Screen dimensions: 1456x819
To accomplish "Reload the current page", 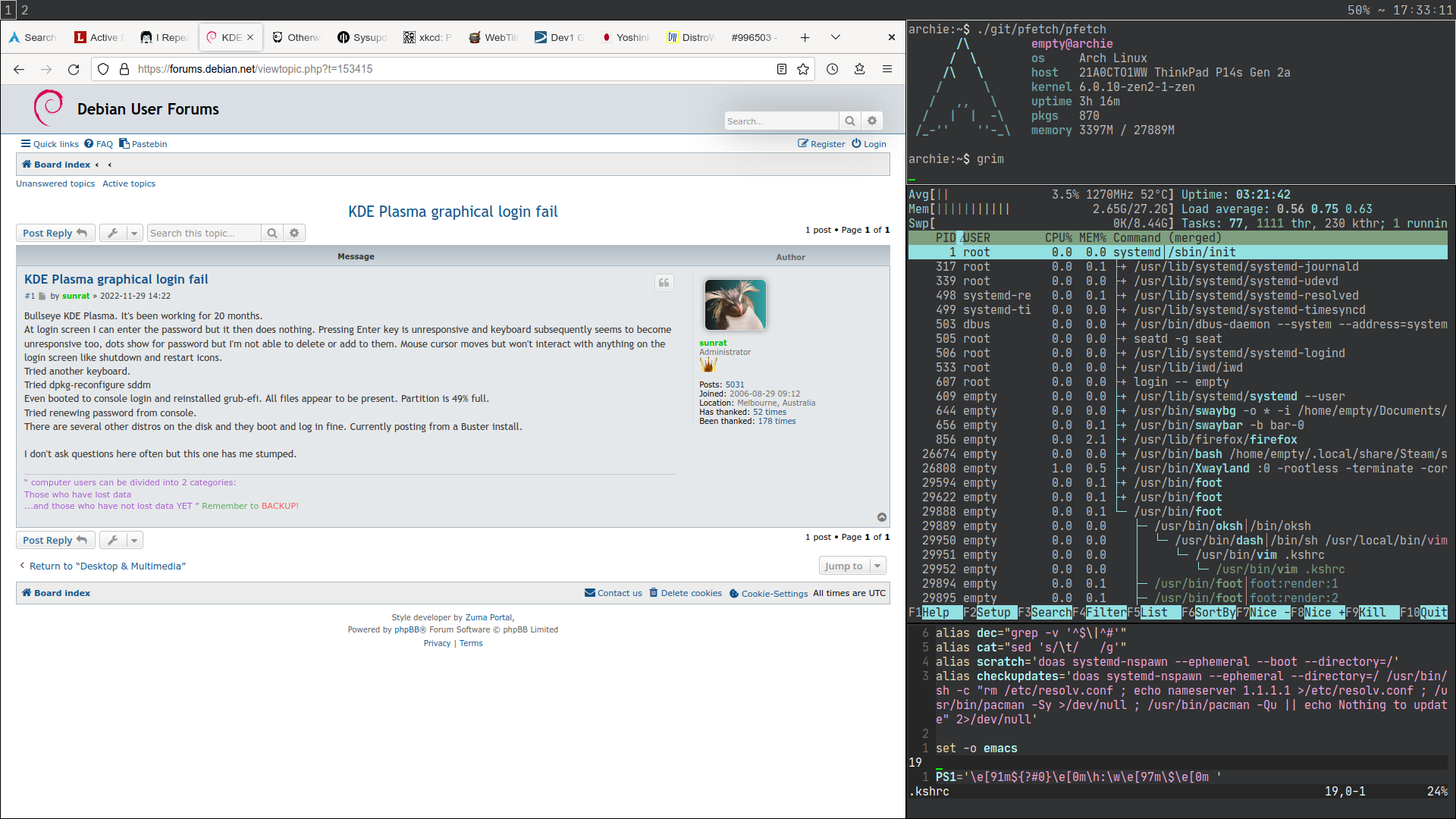I will (74, 69).
